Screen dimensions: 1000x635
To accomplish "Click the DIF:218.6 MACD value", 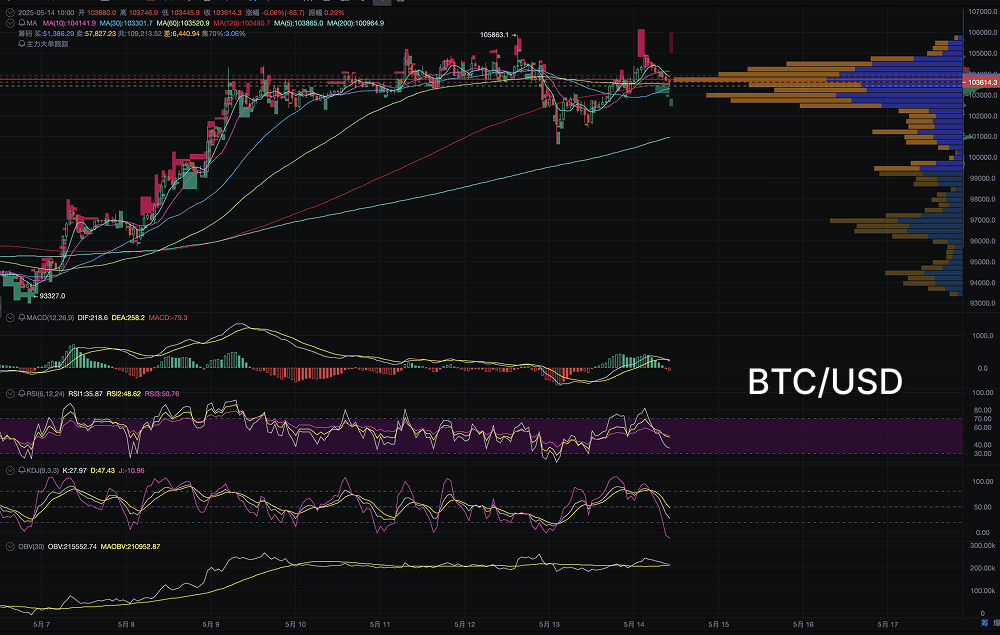I will pos(93,318).
